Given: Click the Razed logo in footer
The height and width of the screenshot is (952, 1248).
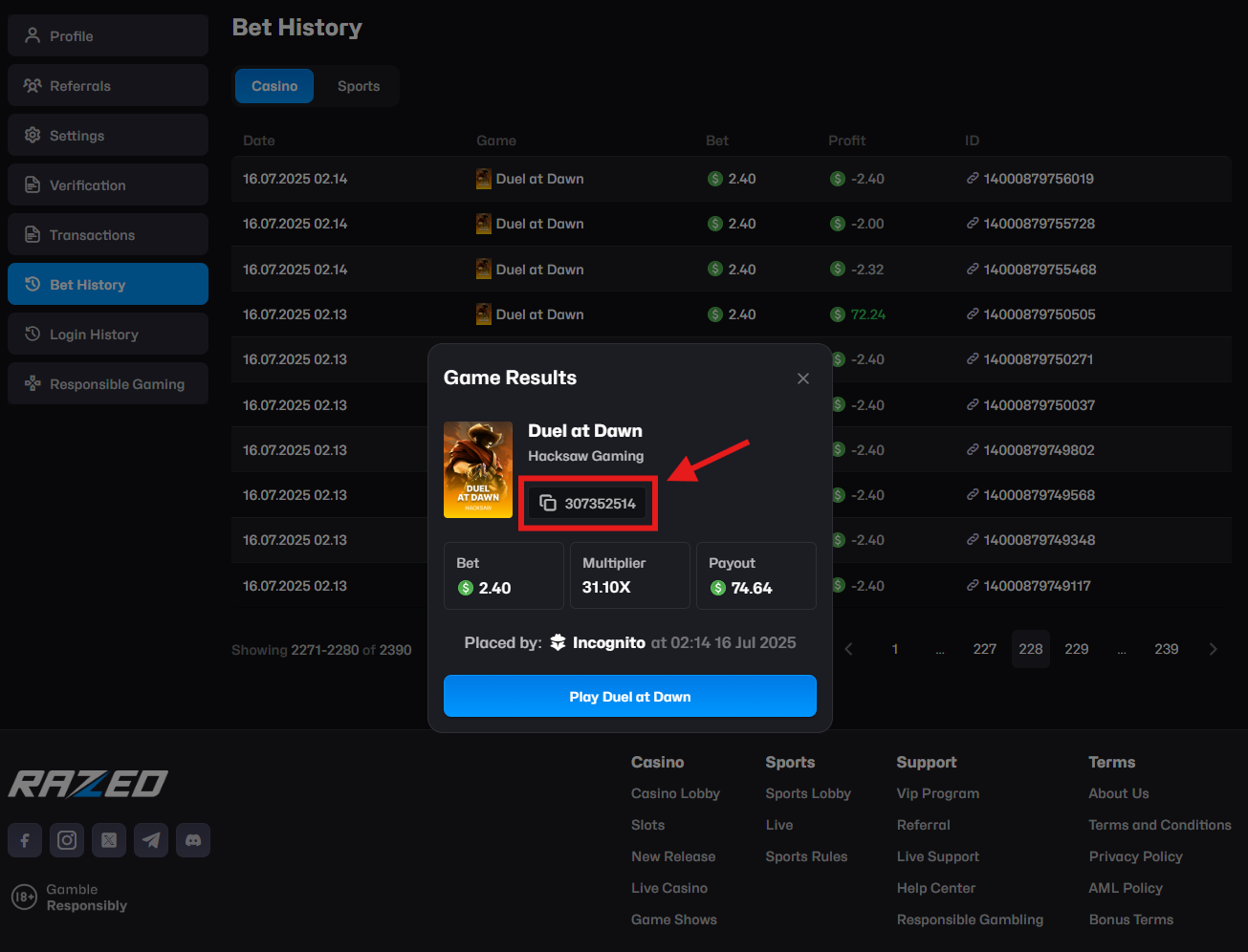Looking at the screenshot, I should tap(88, 785).
